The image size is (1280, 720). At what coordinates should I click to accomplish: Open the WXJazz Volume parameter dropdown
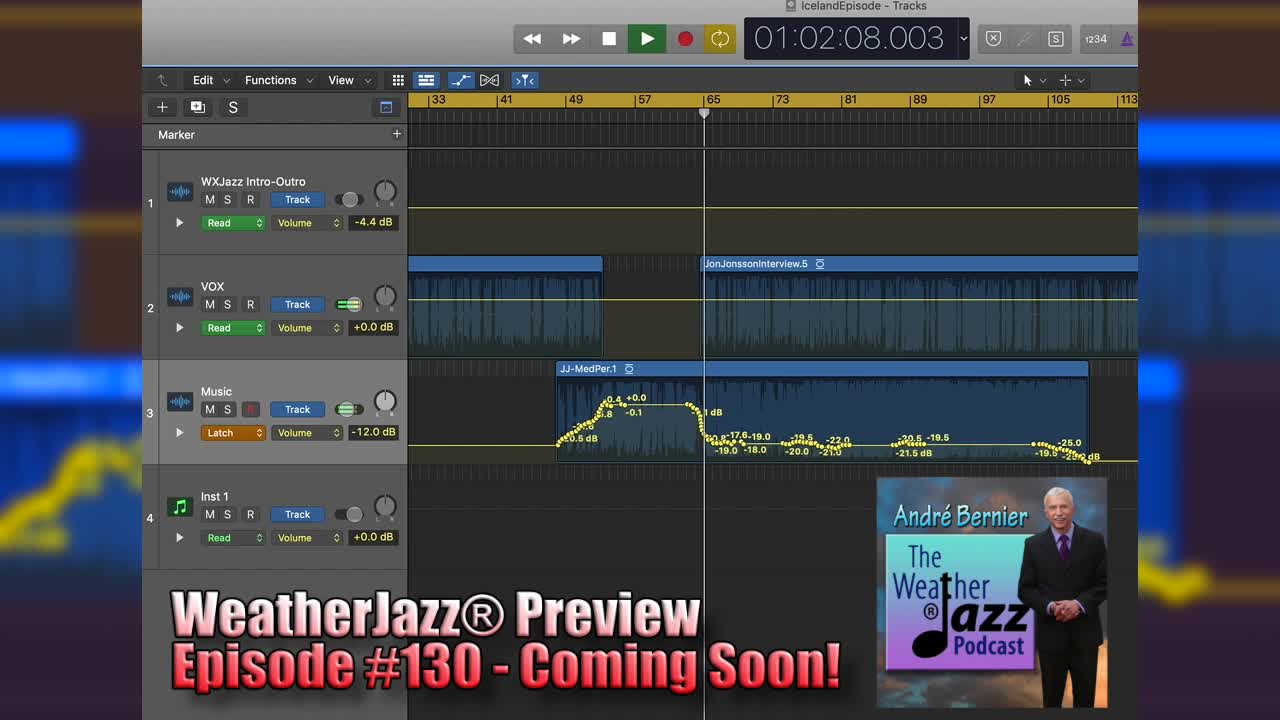307,223
